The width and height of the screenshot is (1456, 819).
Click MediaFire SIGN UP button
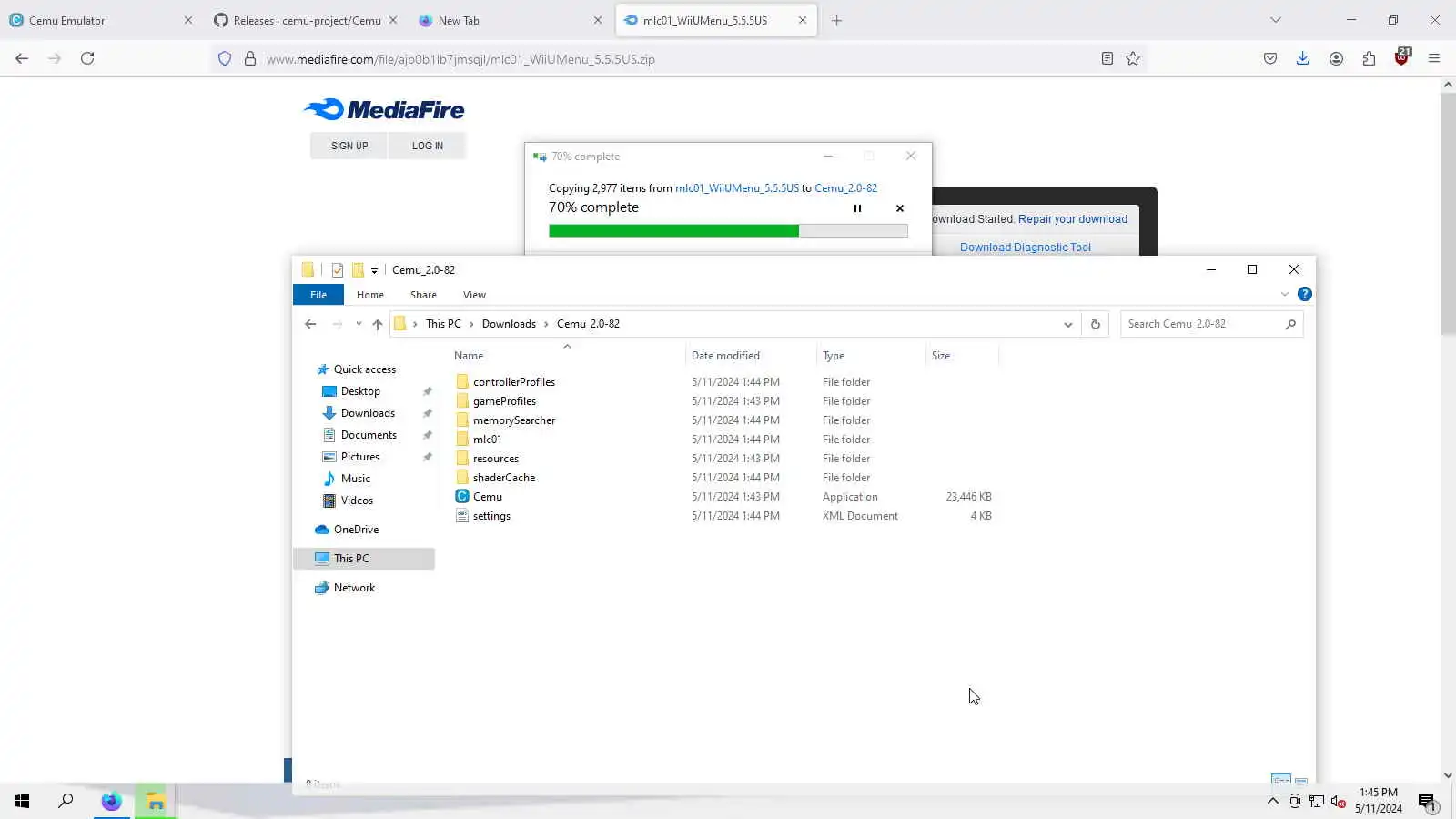[x=349, y=146]
